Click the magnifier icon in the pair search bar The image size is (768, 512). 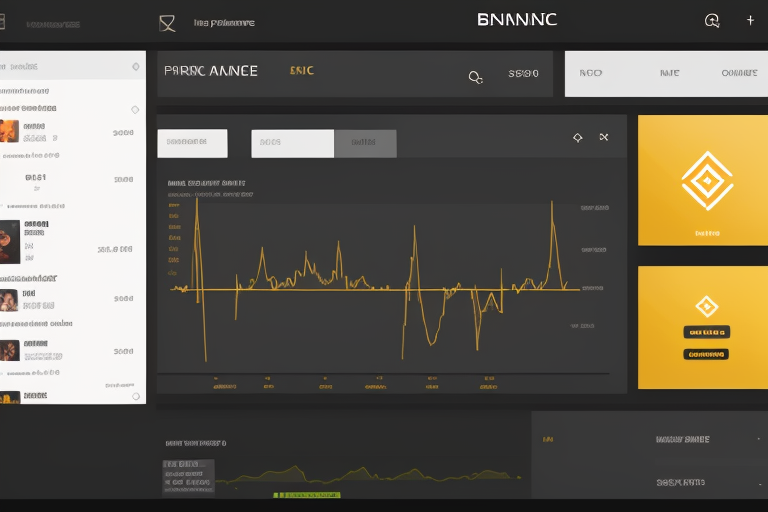[x=476, y=76]
